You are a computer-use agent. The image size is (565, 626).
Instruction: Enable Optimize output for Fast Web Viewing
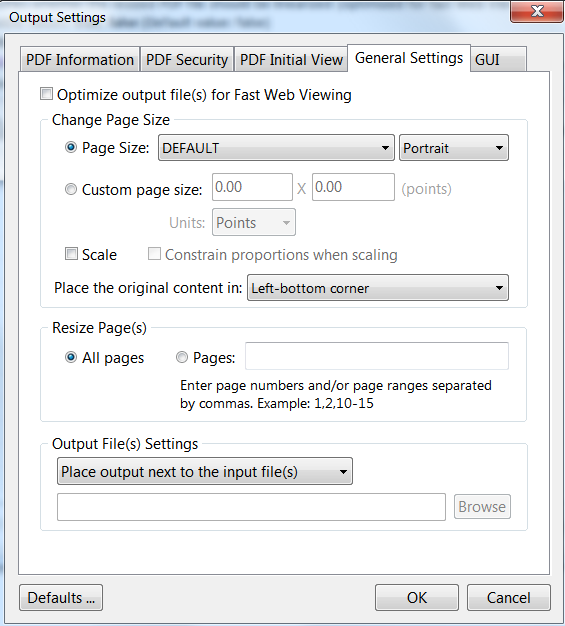coord(46,94)
